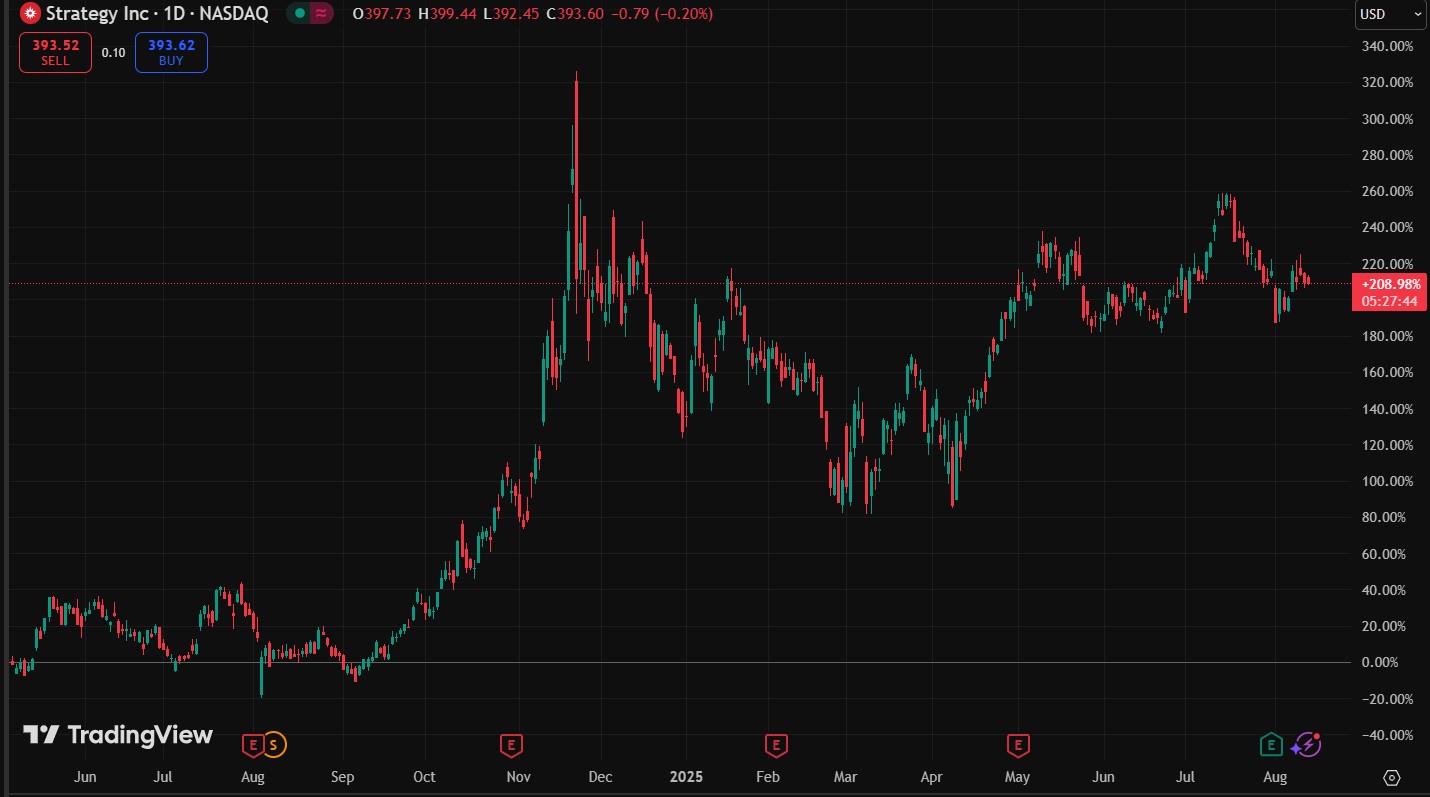Open the earnings marker above Feb
1430x797 pixels.
[x=775, y=744]
